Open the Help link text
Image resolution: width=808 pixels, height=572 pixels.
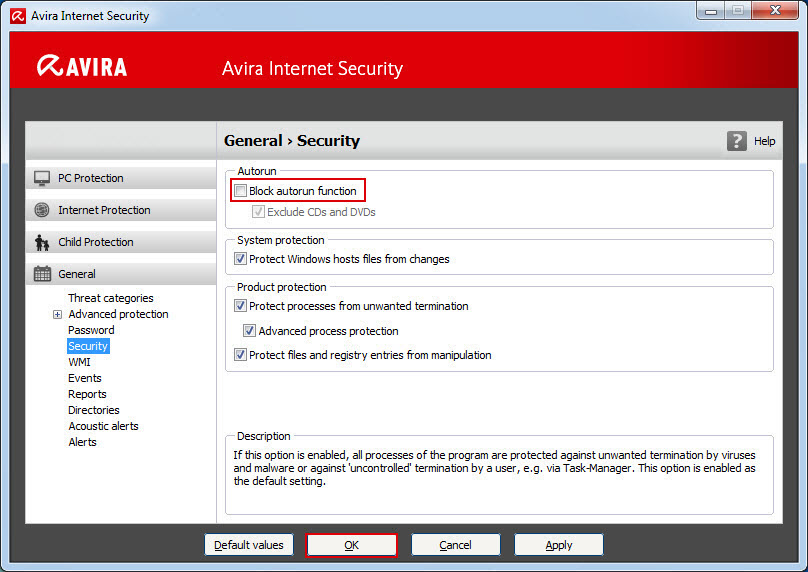click(764, 141)
